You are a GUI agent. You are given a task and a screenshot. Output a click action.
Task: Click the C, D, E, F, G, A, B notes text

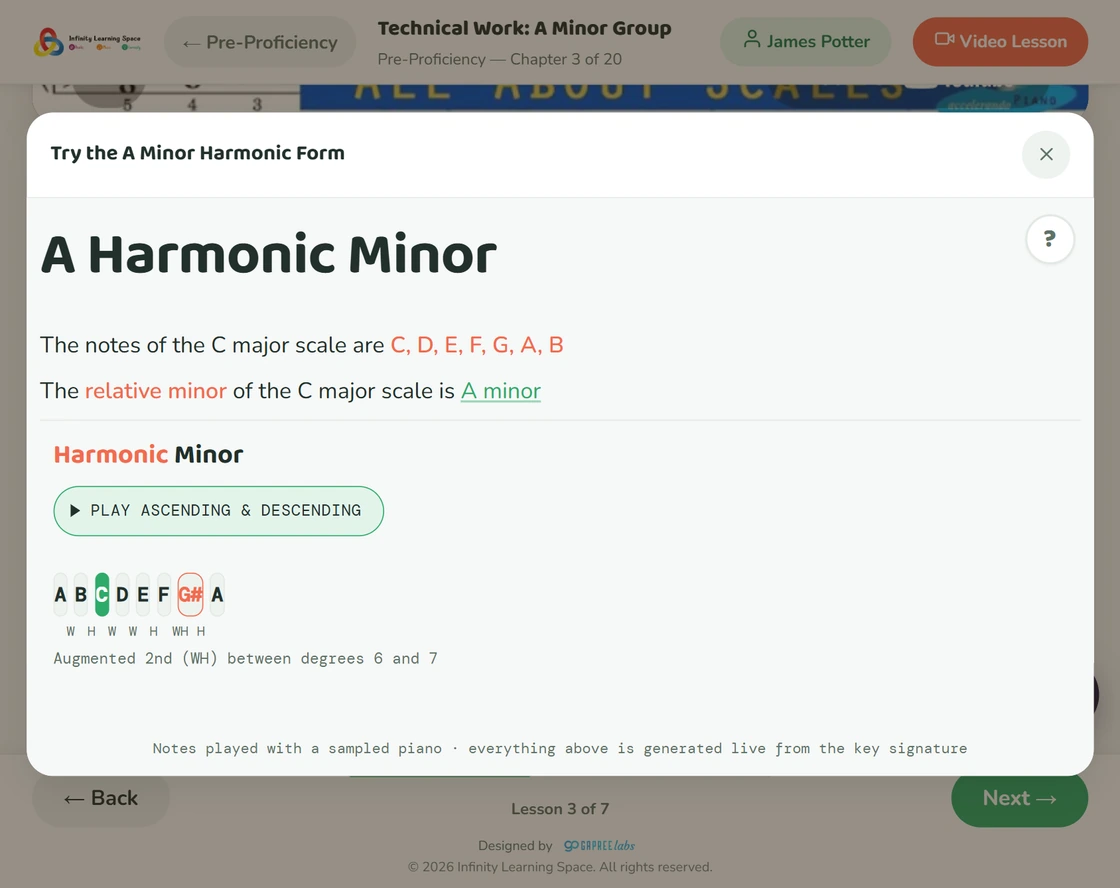tap(476, 345)
